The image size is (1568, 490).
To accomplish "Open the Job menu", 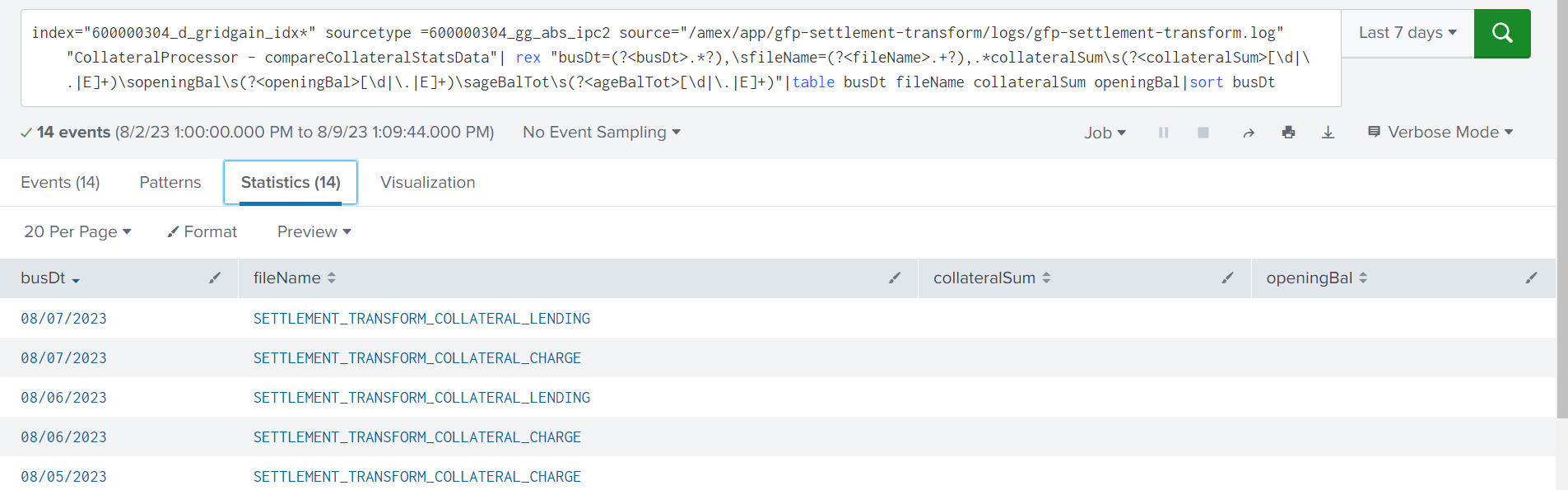I will [x=1105, y=133].
